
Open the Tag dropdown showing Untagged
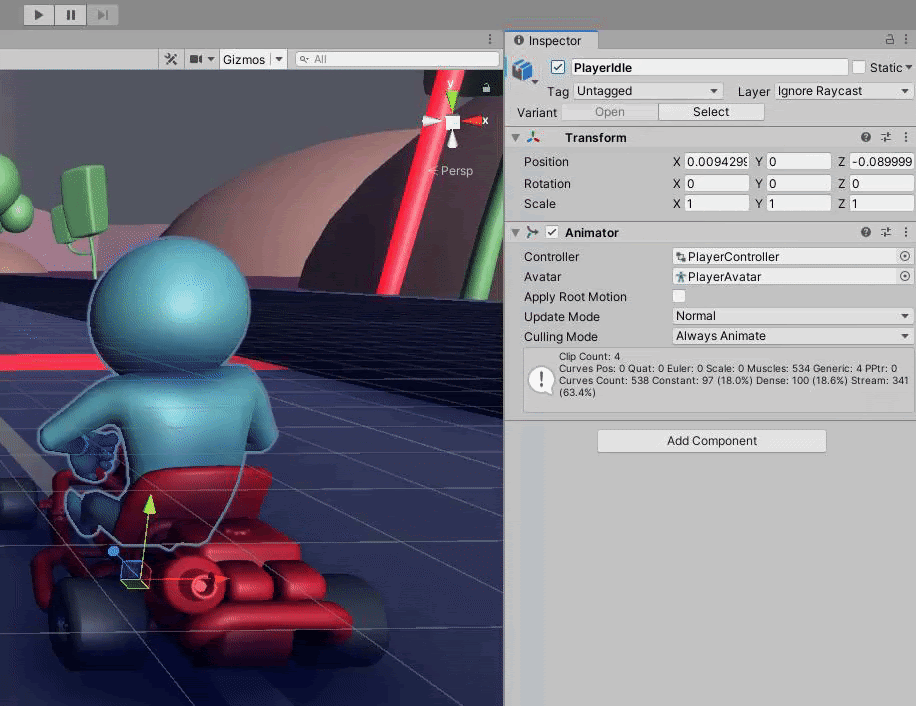tap(647, 91)
